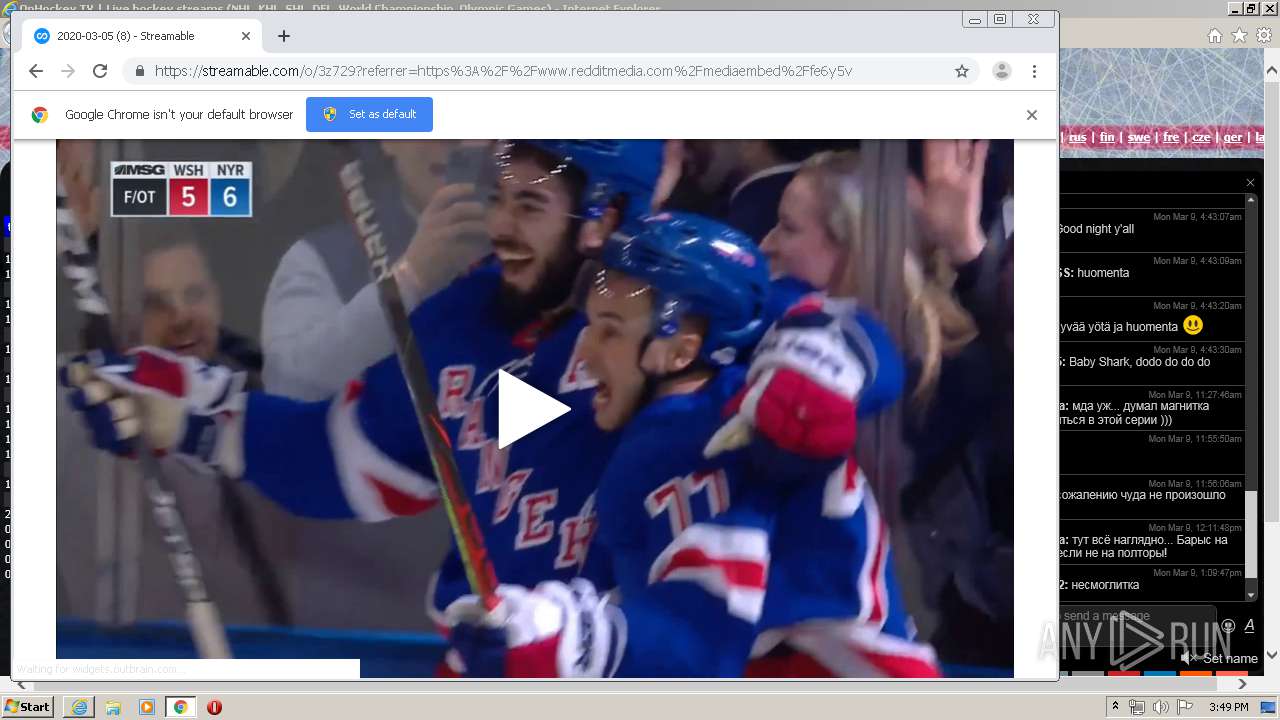
Task: Open the network tray icon
Action: coord(1137,707)
